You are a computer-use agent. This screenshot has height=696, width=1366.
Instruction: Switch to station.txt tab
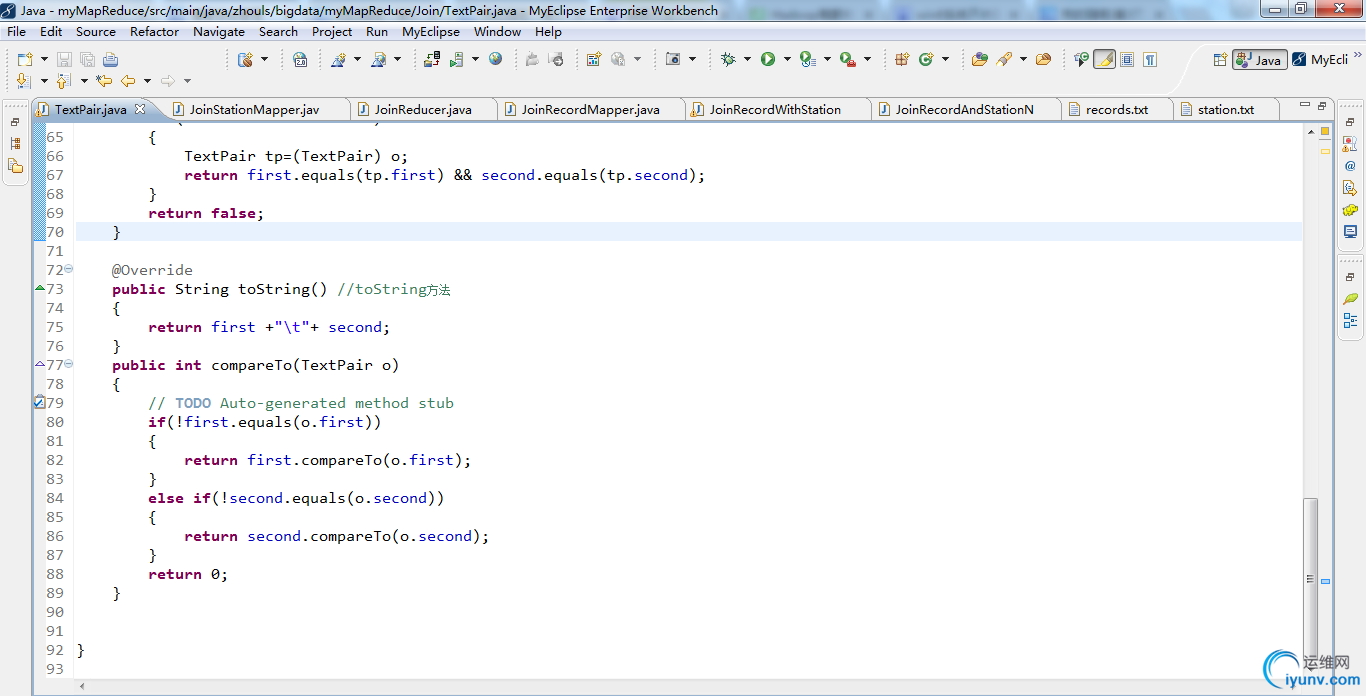[1225, 109]
